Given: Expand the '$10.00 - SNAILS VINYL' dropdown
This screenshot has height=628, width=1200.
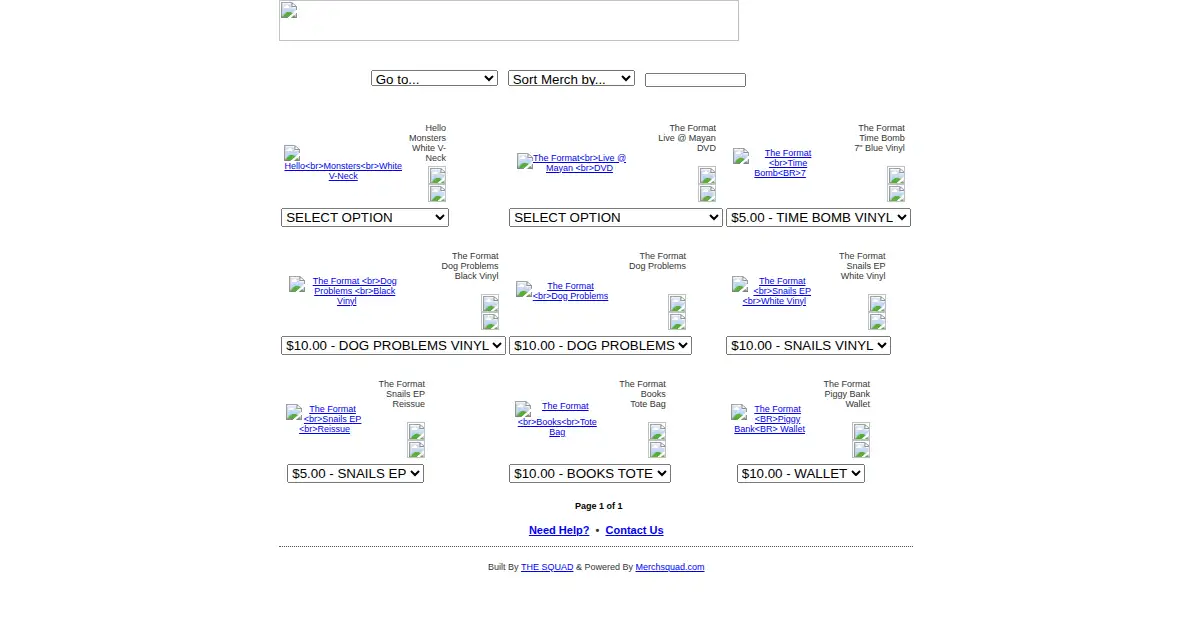Looking at the screenshot, I should click(808, 345).
